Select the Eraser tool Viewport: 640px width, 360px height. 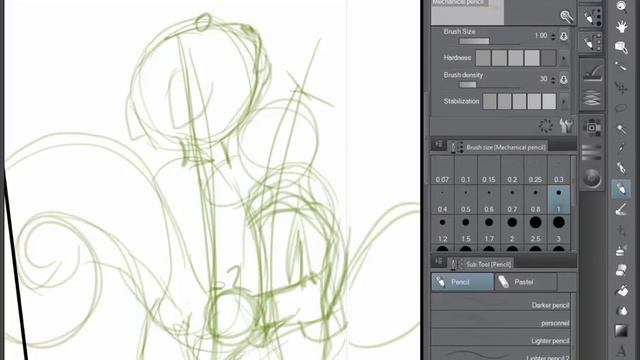621,270
